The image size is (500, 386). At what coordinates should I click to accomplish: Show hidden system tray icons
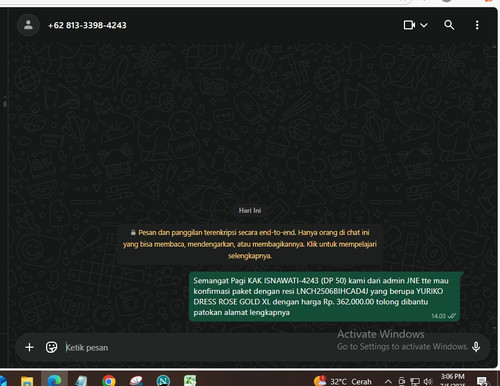(x=388, y=381)
